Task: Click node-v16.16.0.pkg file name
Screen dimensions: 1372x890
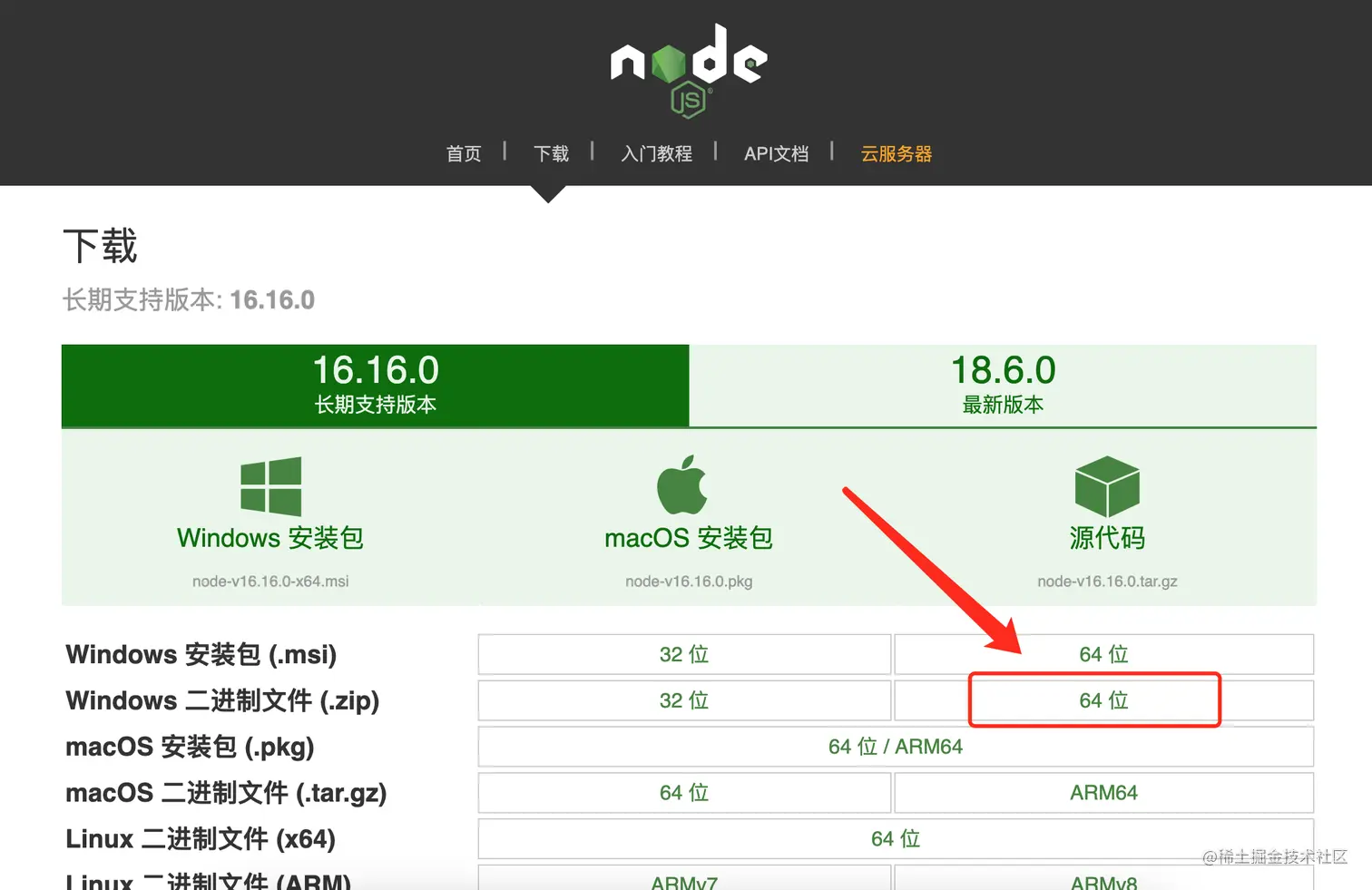Action: coord(689,582)
